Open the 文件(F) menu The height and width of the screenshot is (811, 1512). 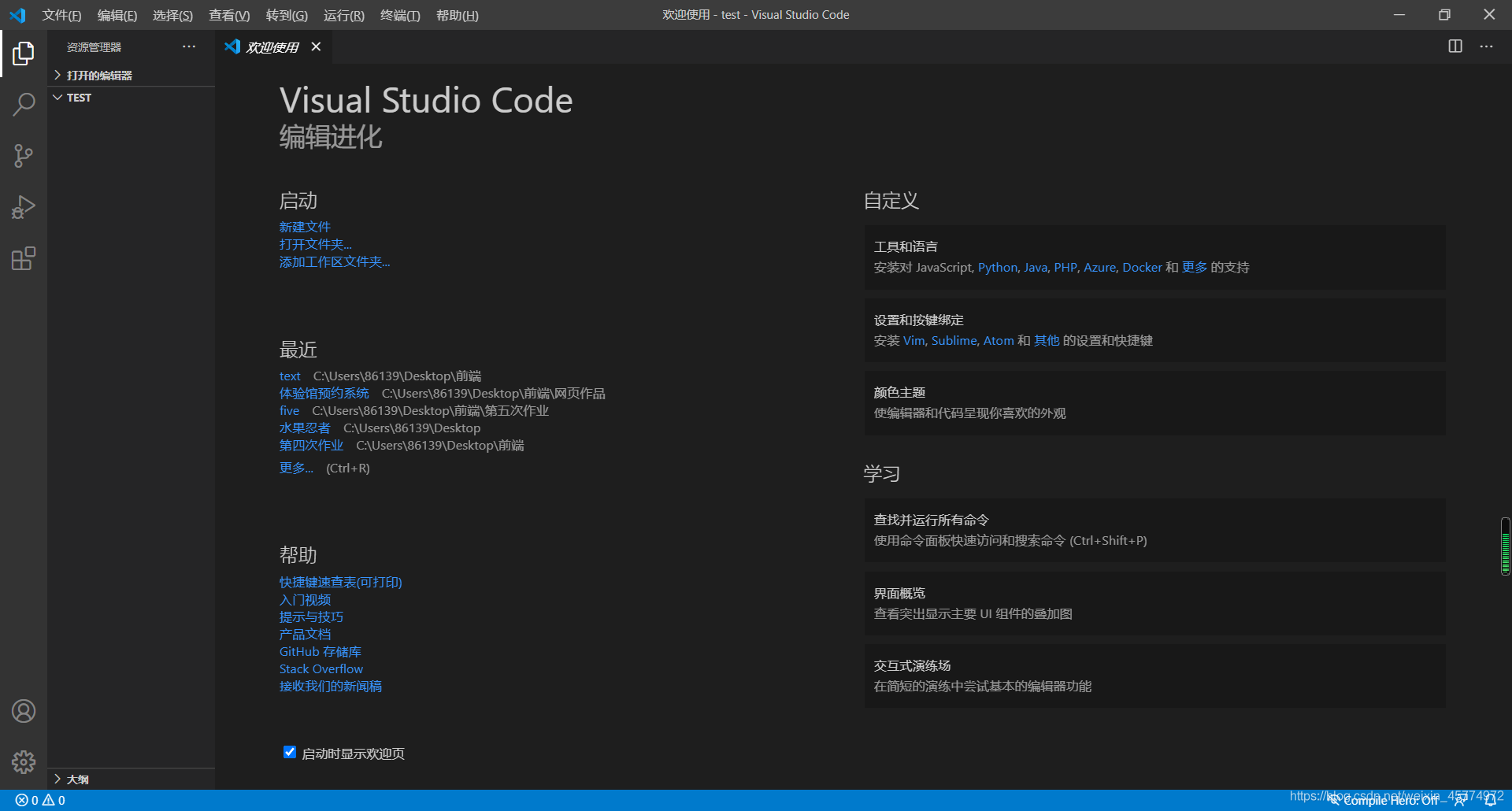pos(61,15)
